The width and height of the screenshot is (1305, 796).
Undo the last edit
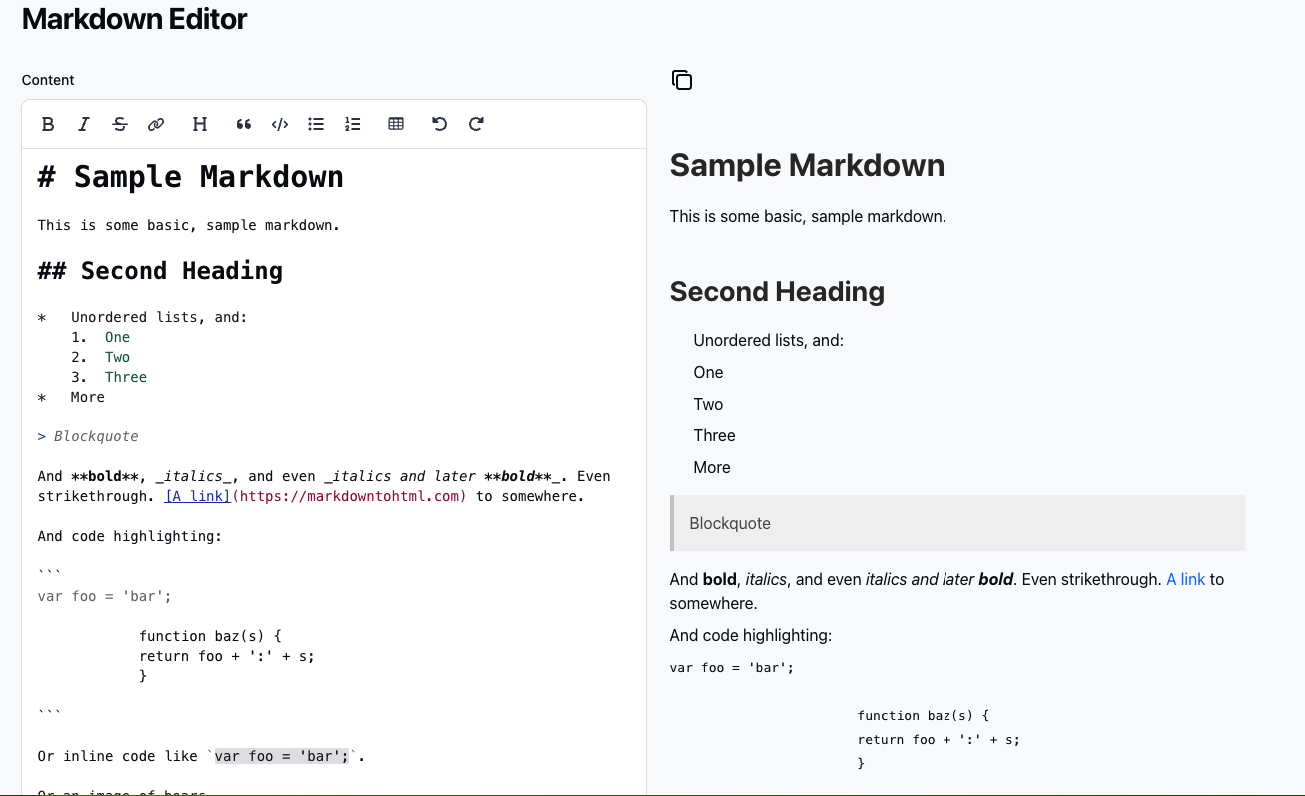[x=439, y=123]
